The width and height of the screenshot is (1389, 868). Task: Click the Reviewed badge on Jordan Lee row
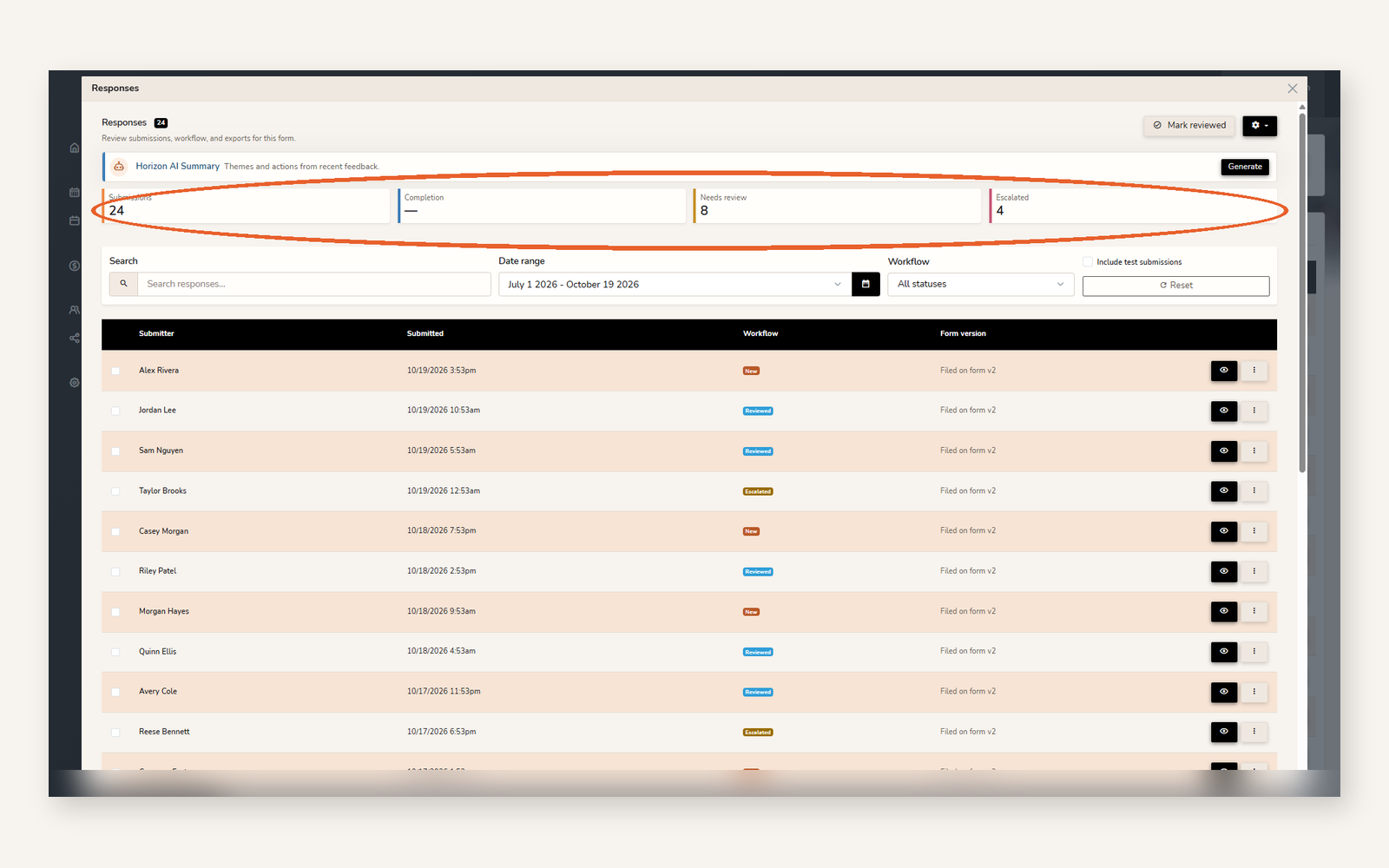(758, 411)
